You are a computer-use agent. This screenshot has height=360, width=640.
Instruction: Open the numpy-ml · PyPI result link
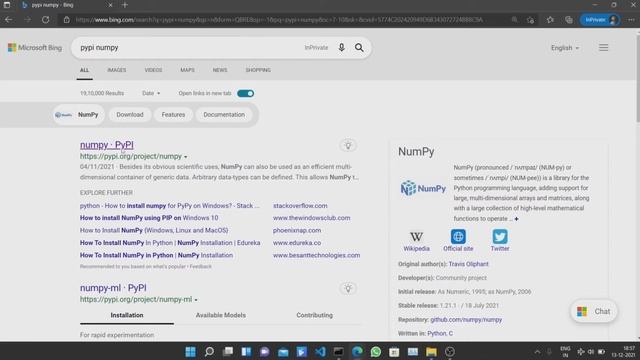(113, 288)
